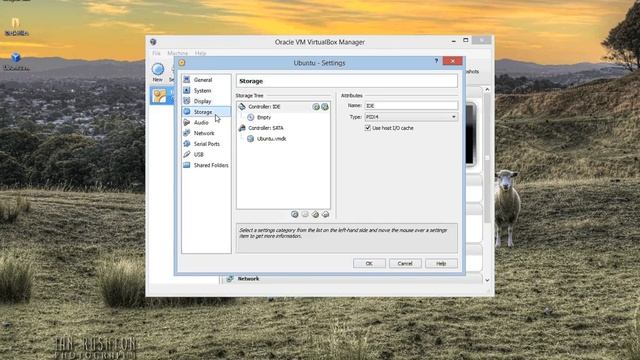Open the USB settings category
The image size is (640, 360).
coord(206,154)
